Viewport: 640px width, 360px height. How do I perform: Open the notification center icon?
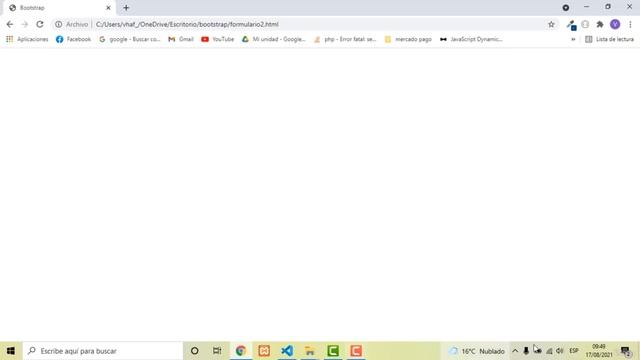coord(625,351)
